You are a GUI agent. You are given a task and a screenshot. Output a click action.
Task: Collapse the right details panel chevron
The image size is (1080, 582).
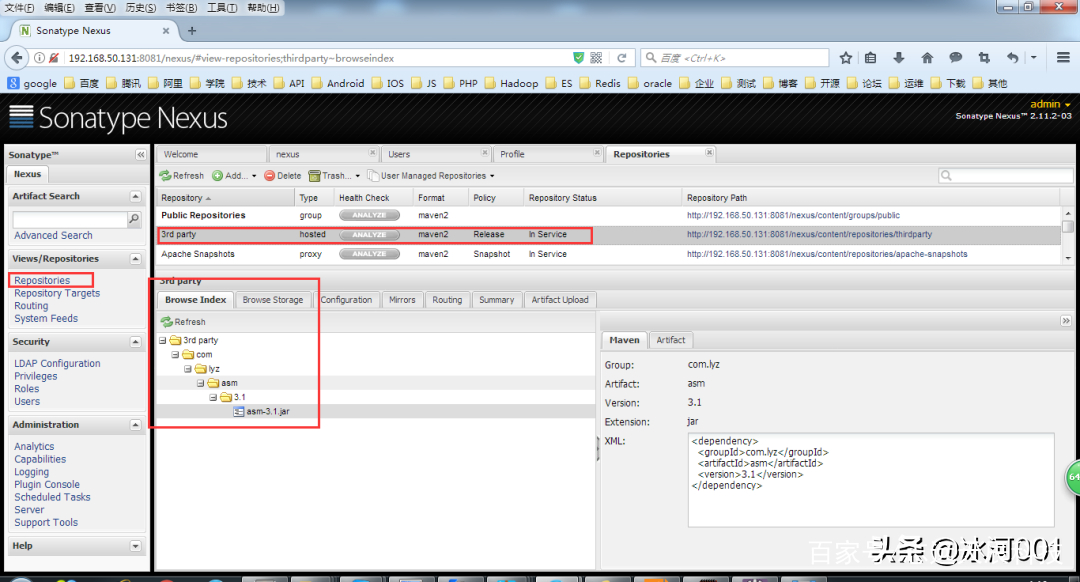pos(1066,321)
